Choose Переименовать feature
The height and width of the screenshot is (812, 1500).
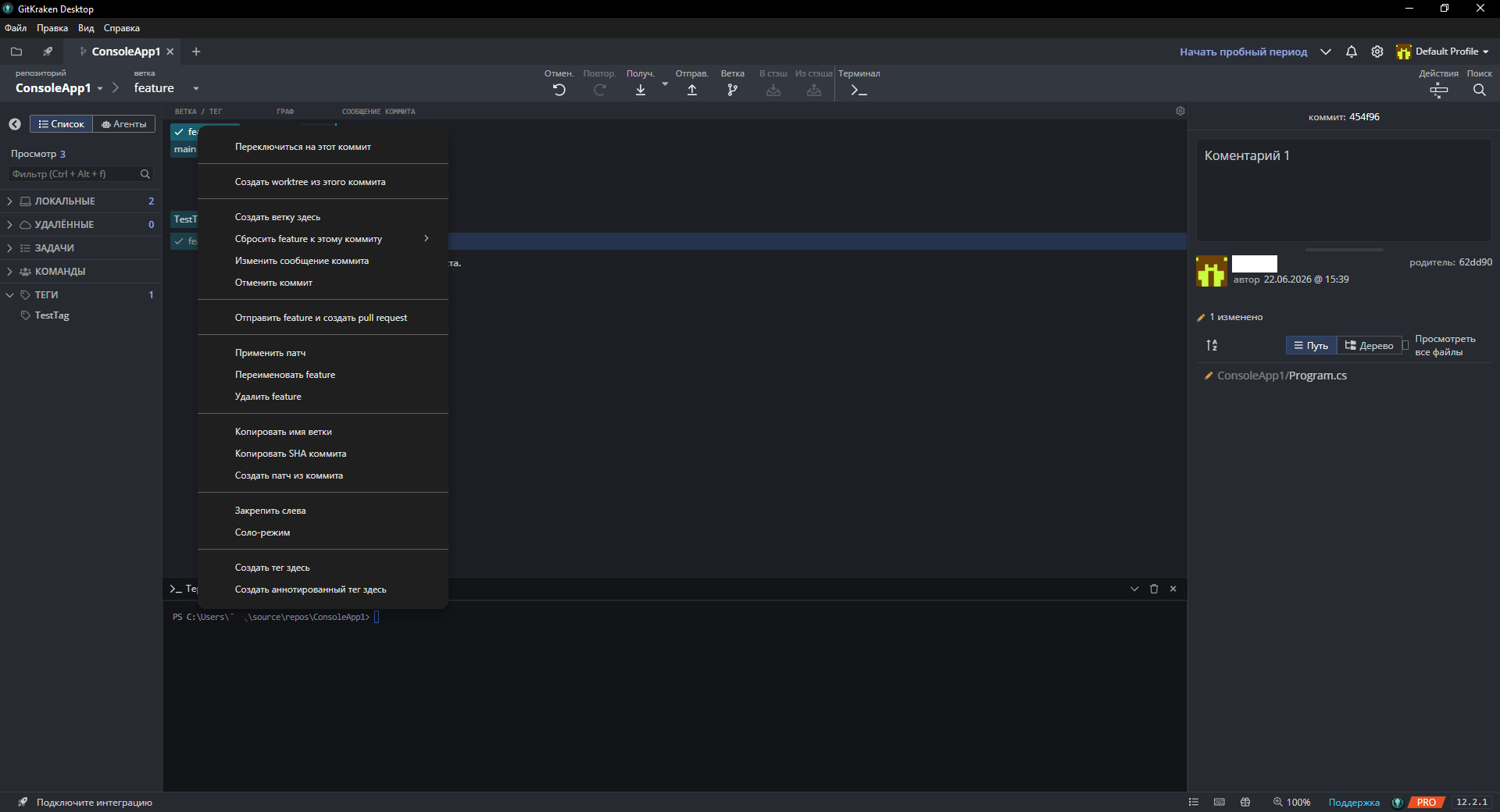(323, 375)
